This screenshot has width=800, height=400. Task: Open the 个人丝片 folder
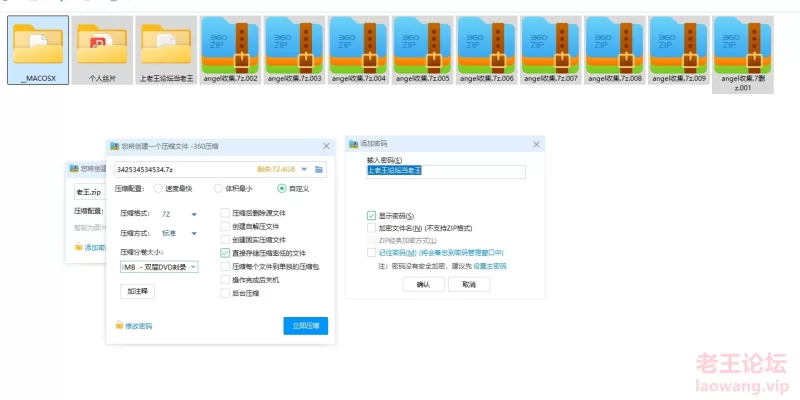102,50
